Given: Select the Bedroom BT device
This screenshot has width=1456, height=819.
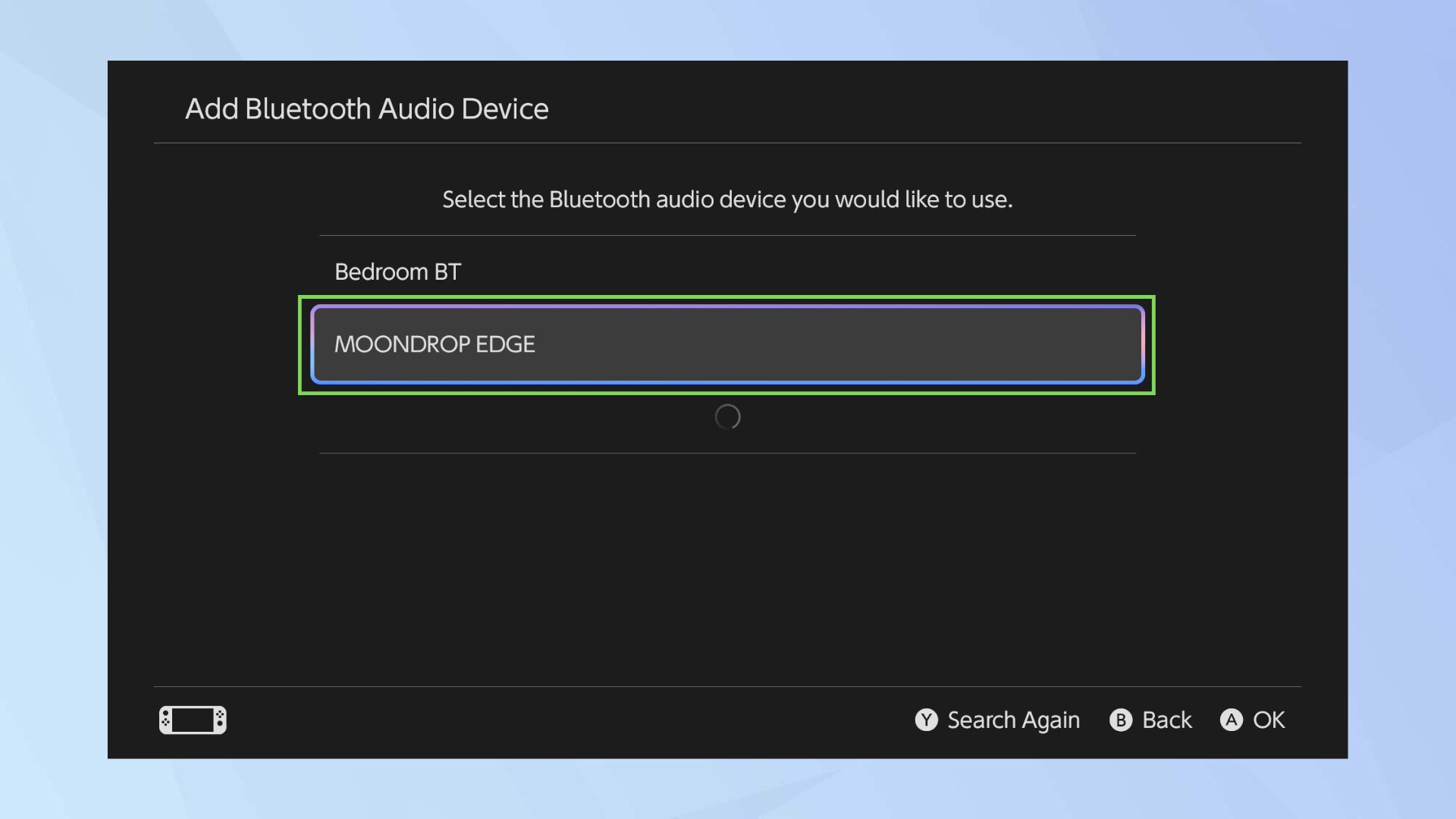Looking at the screenshot, I should click(397, 271).
